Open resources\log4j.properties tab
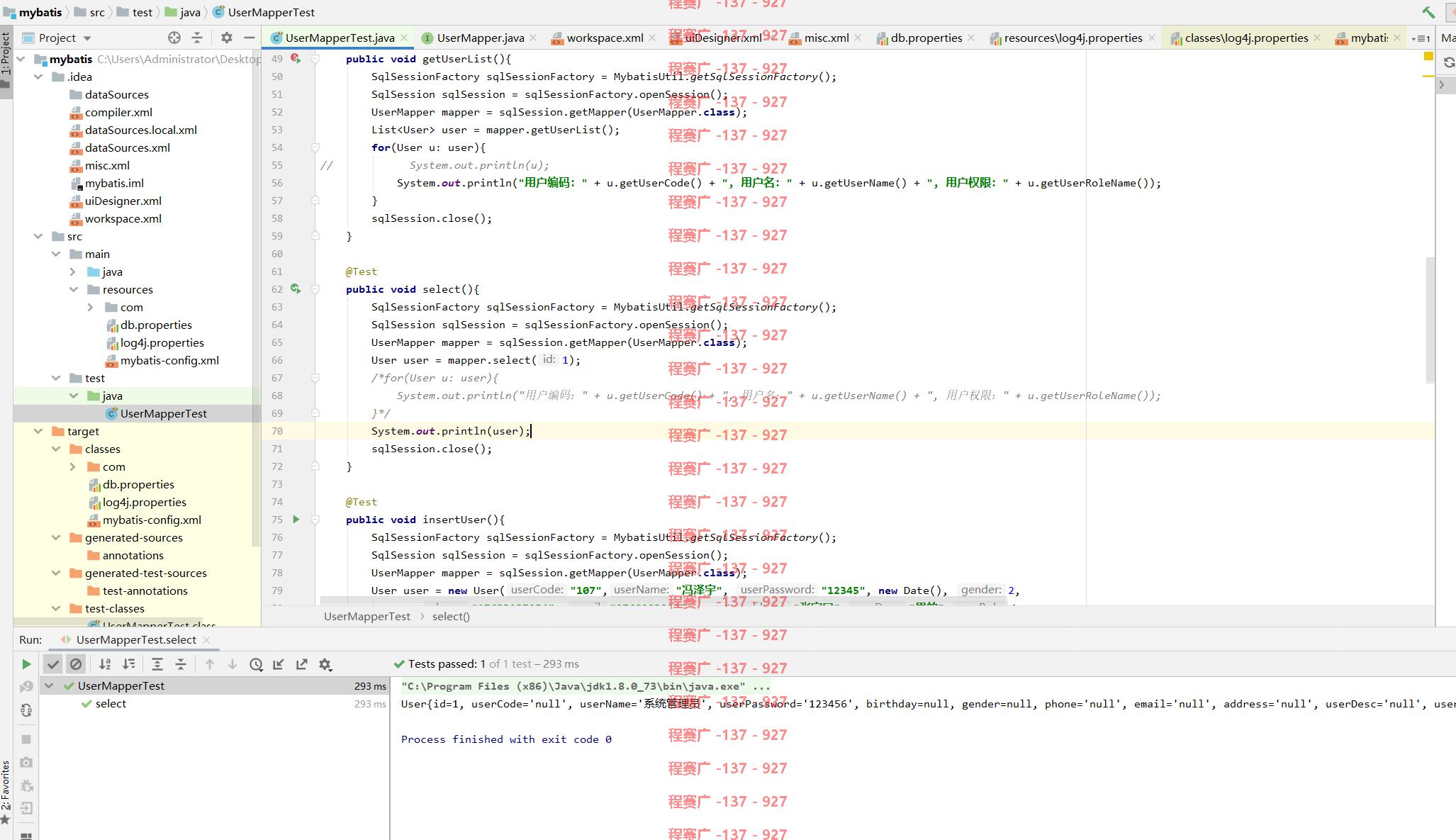The width and height of the screenshot is (1456, 840). tap(1073, 38)
